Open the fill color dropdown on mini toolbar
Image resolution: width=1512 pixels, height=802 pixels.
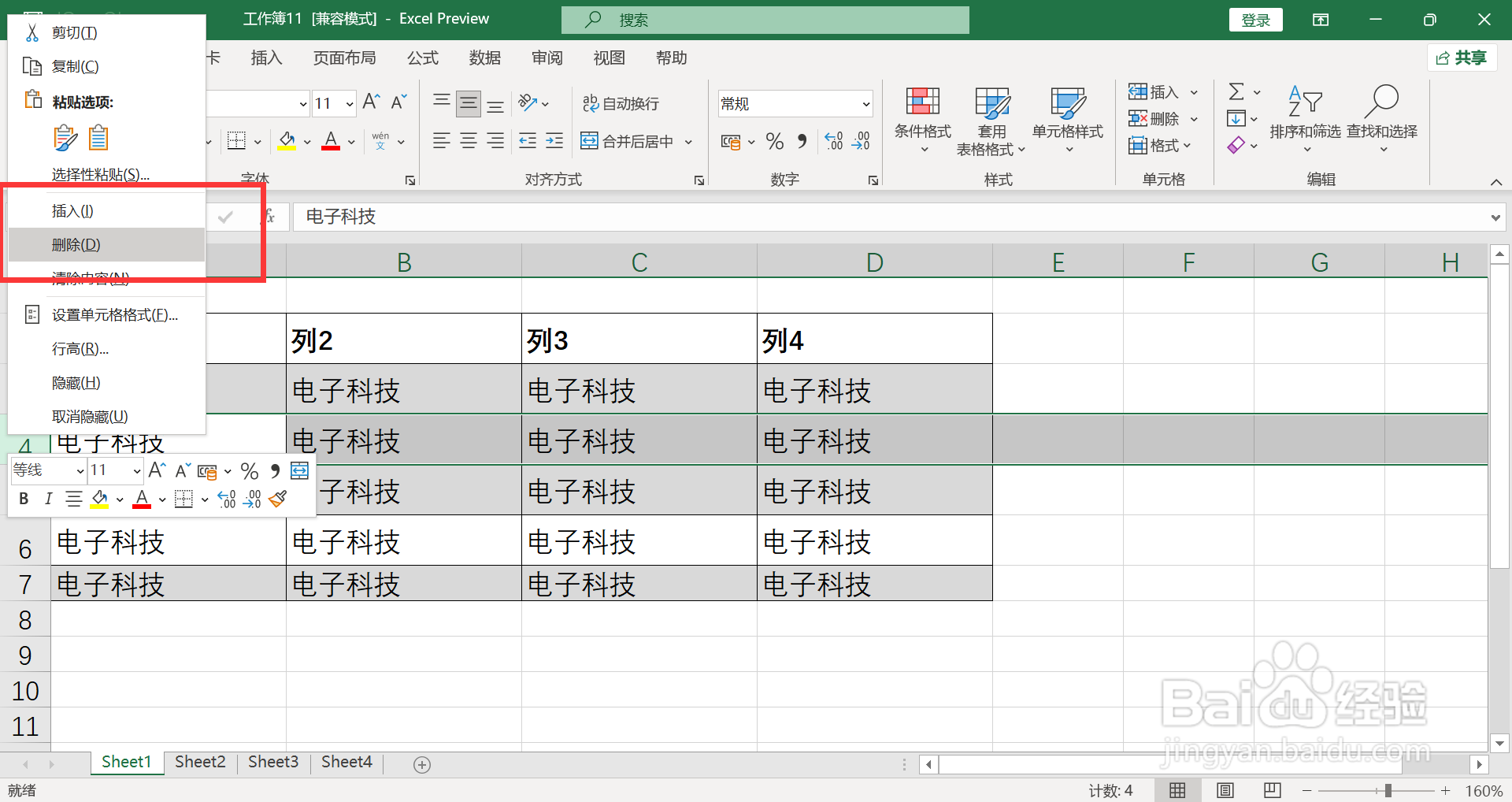(x=120, y=499)
